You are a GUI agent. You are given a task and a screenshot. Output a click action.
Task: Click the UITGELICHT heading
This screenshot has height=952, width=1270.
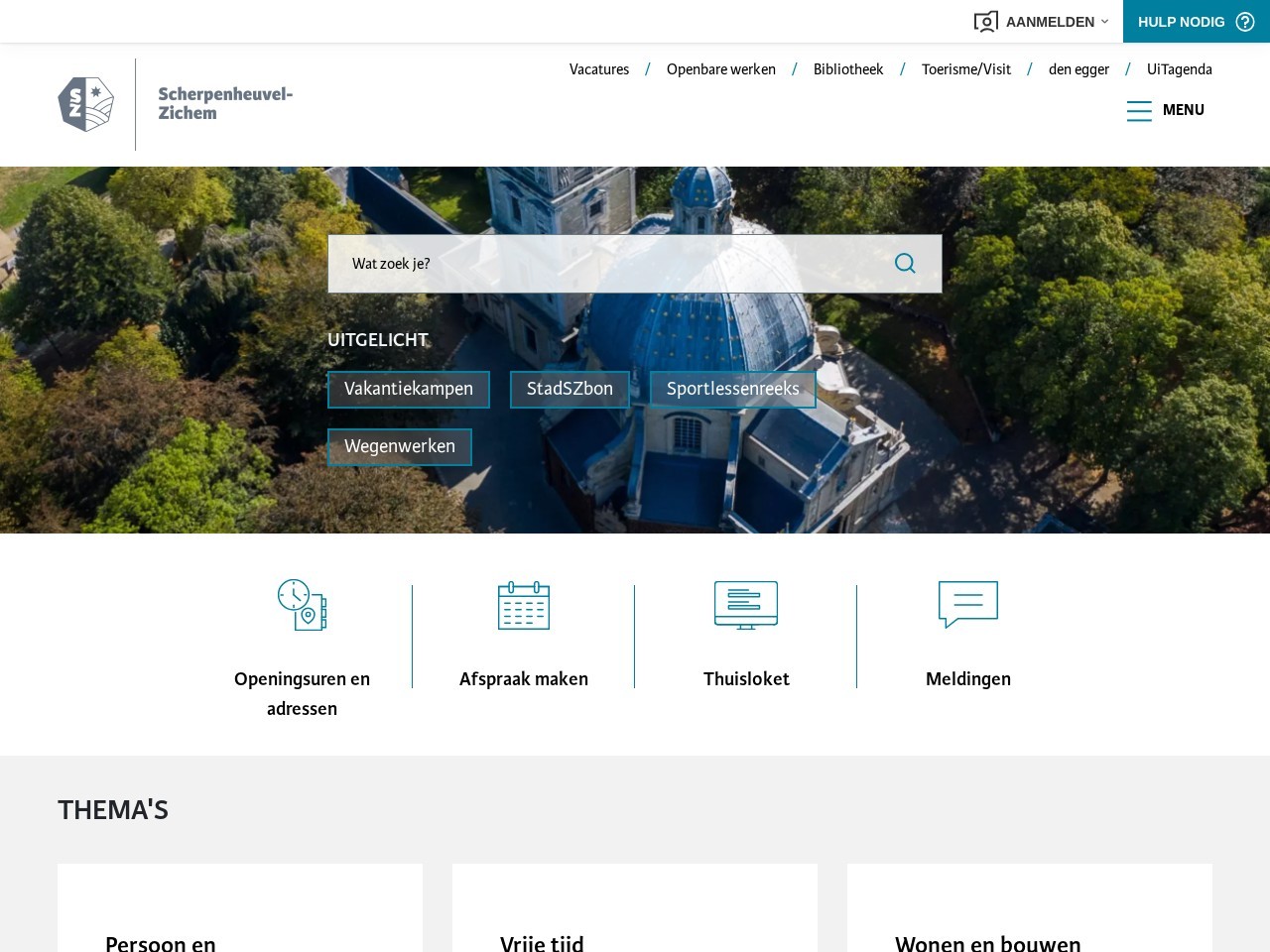coord(378,340)
